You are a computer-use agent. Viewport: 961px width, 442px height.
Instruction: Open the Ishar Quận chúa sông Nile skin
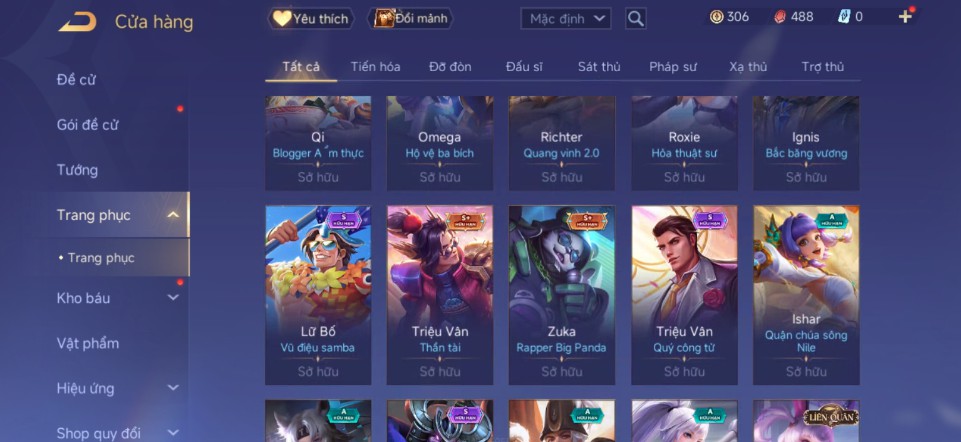point(806,295)
